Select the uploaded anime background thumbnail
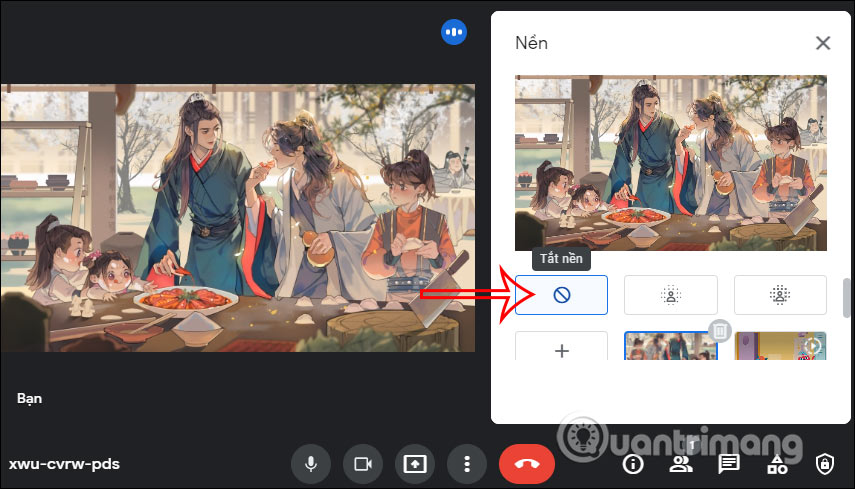The height and width of the screenshot is (489, 855). click(x=671, y=346)
